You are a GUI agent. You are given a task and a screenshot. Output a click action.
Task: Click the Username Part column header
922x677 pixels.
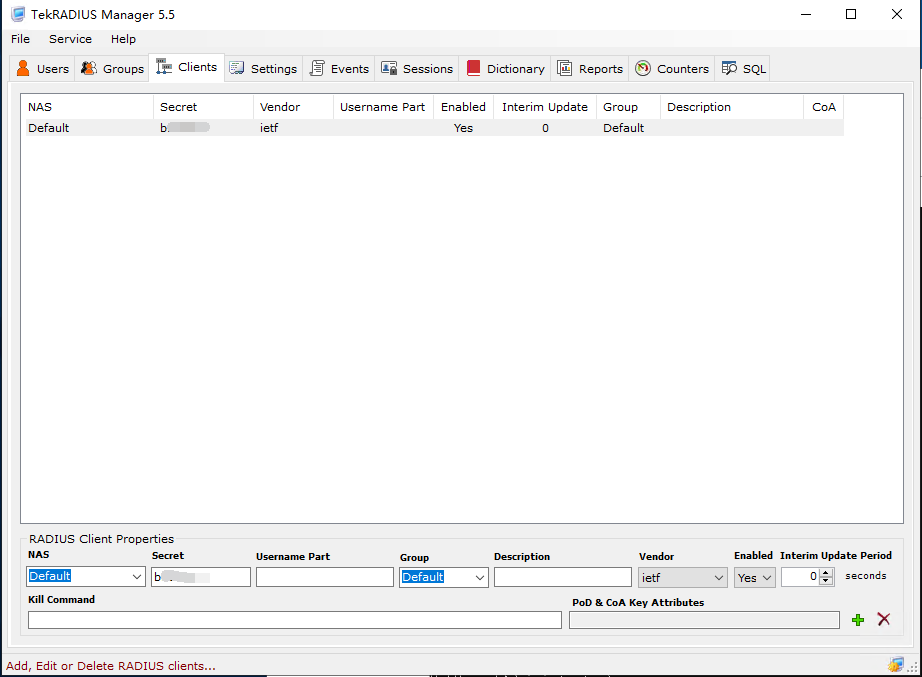coord(383,107)
